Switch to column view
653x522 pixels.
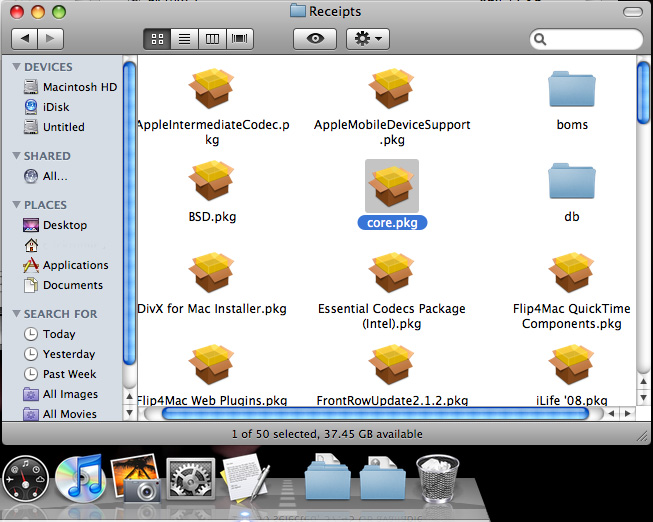click(x=212, y=39)
